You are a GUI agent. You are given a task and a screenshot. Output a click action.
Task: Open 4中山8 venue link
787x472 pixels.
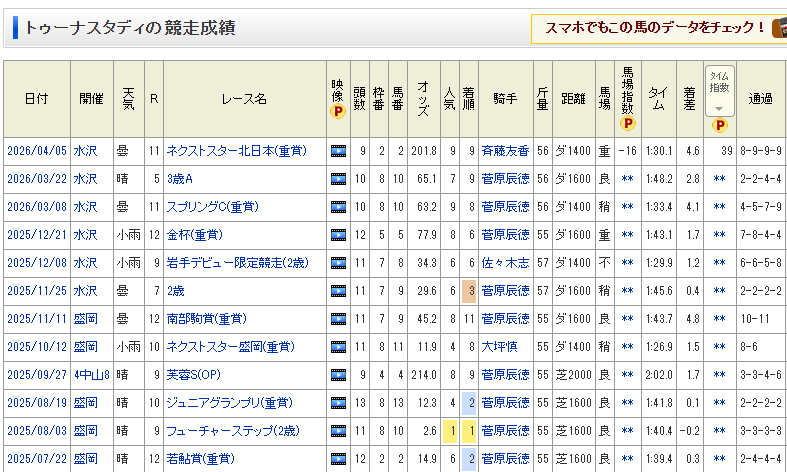pyautogui.click(x=90, y=375)
